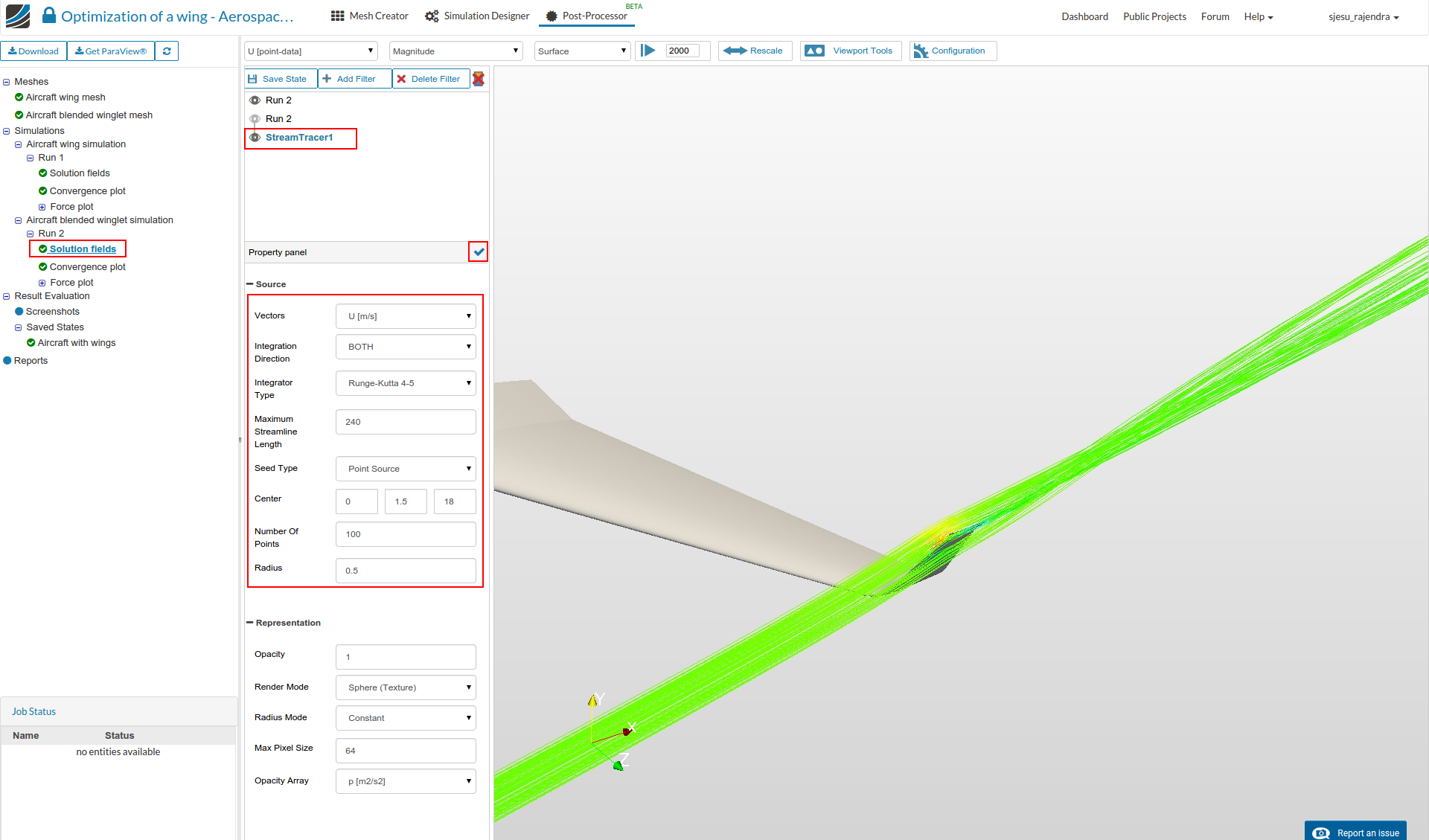Switch to Mesh Creator tab
The image size is (1429, 840).
(x=370, y=16)
